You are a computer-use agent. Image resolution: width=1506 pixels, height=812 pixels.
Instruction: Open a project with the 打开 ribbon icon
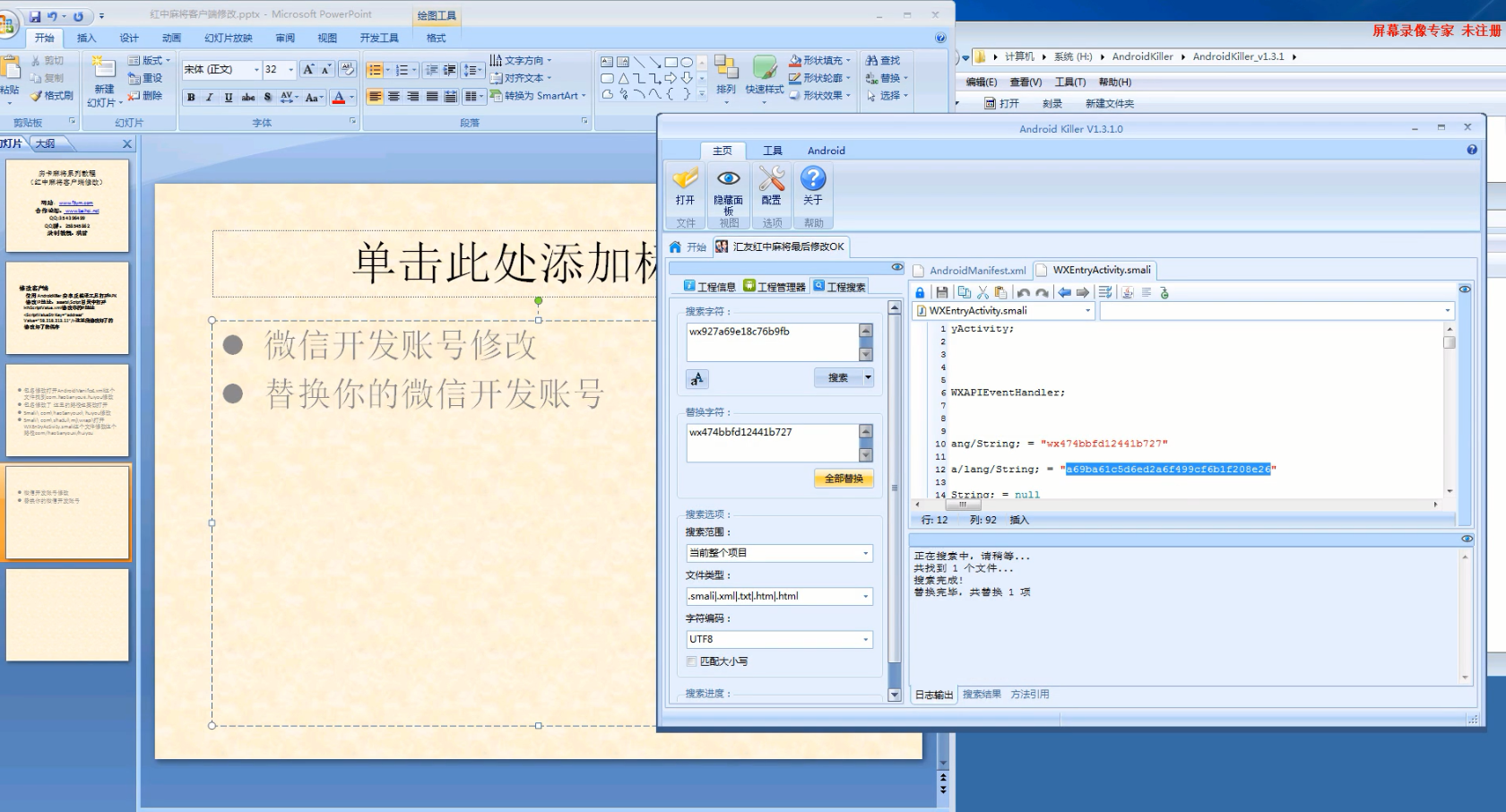686,186
